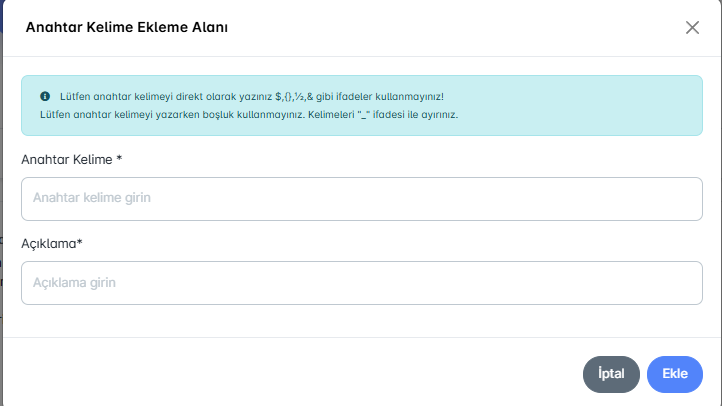Click the 'Açıklama' field label
The height and width of the screenshot is (406, 722).
48,243
